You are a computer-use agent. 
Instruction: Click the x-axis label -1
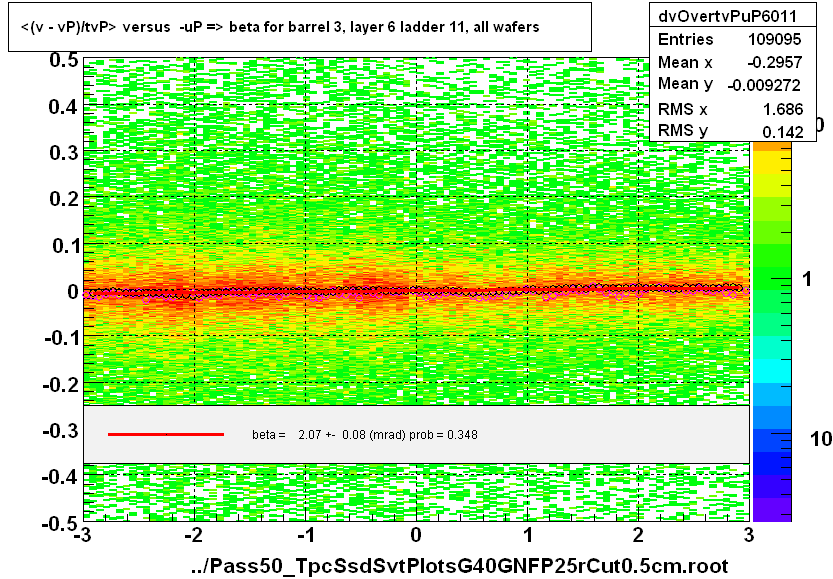[x=304, y=535]
